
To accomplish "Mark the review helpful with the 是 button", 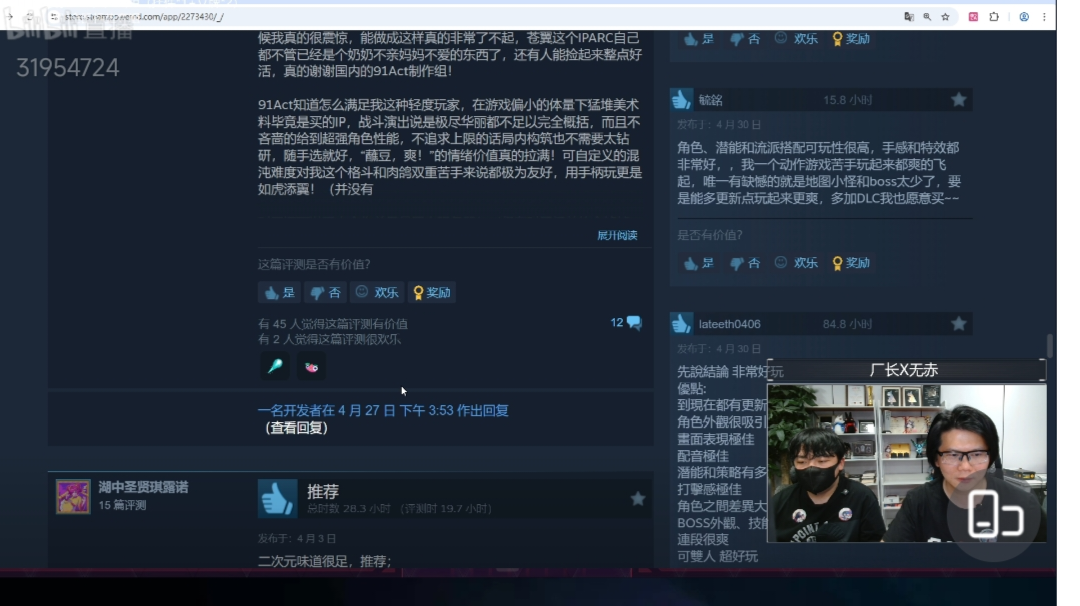I will click(x=279, y=292).
